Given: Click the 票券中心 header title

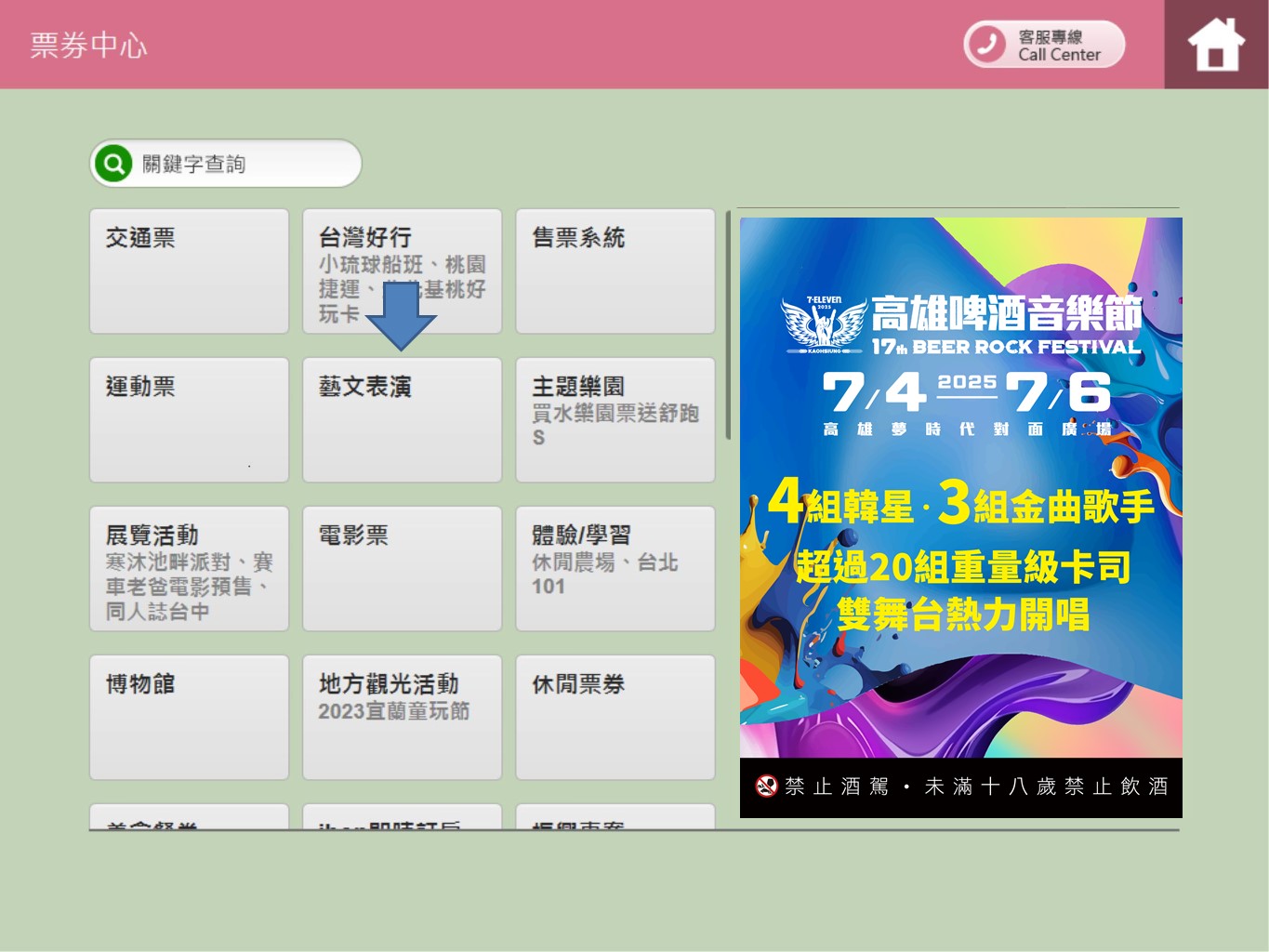Looking at the screenshot, I should (x=88, y=45).
